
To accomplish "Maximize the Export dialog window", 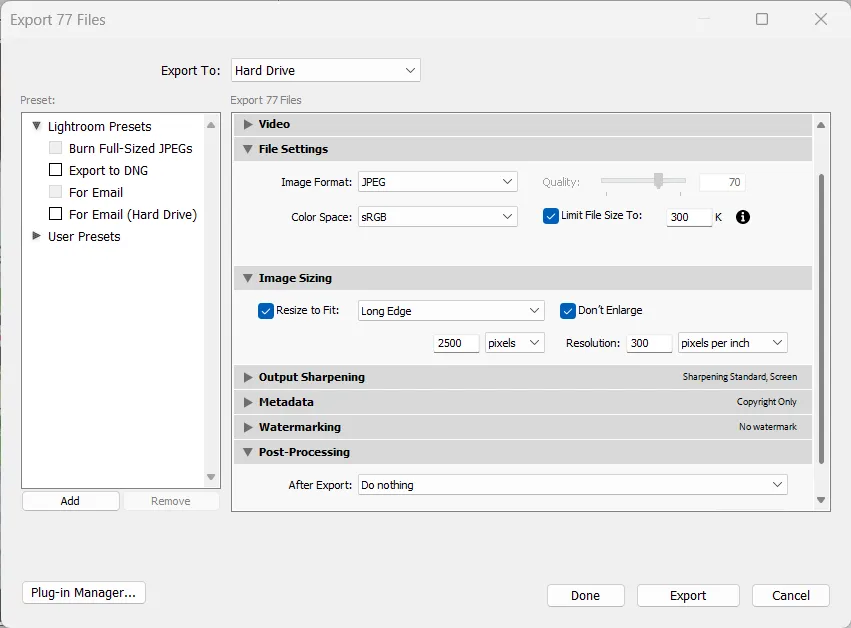I will pyautogui.click(x=762, y=20).
